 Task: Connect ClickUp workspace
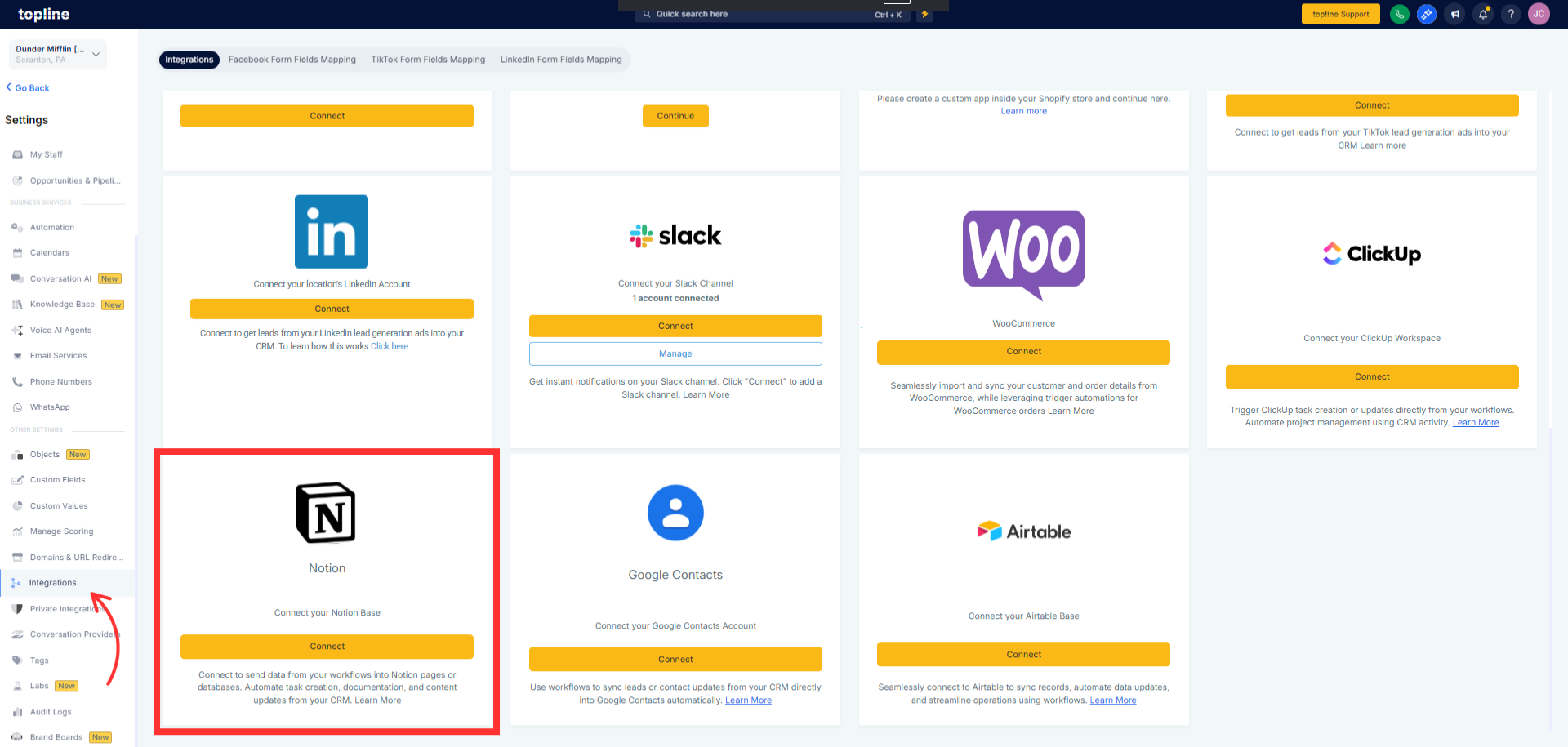(1372, 376)
